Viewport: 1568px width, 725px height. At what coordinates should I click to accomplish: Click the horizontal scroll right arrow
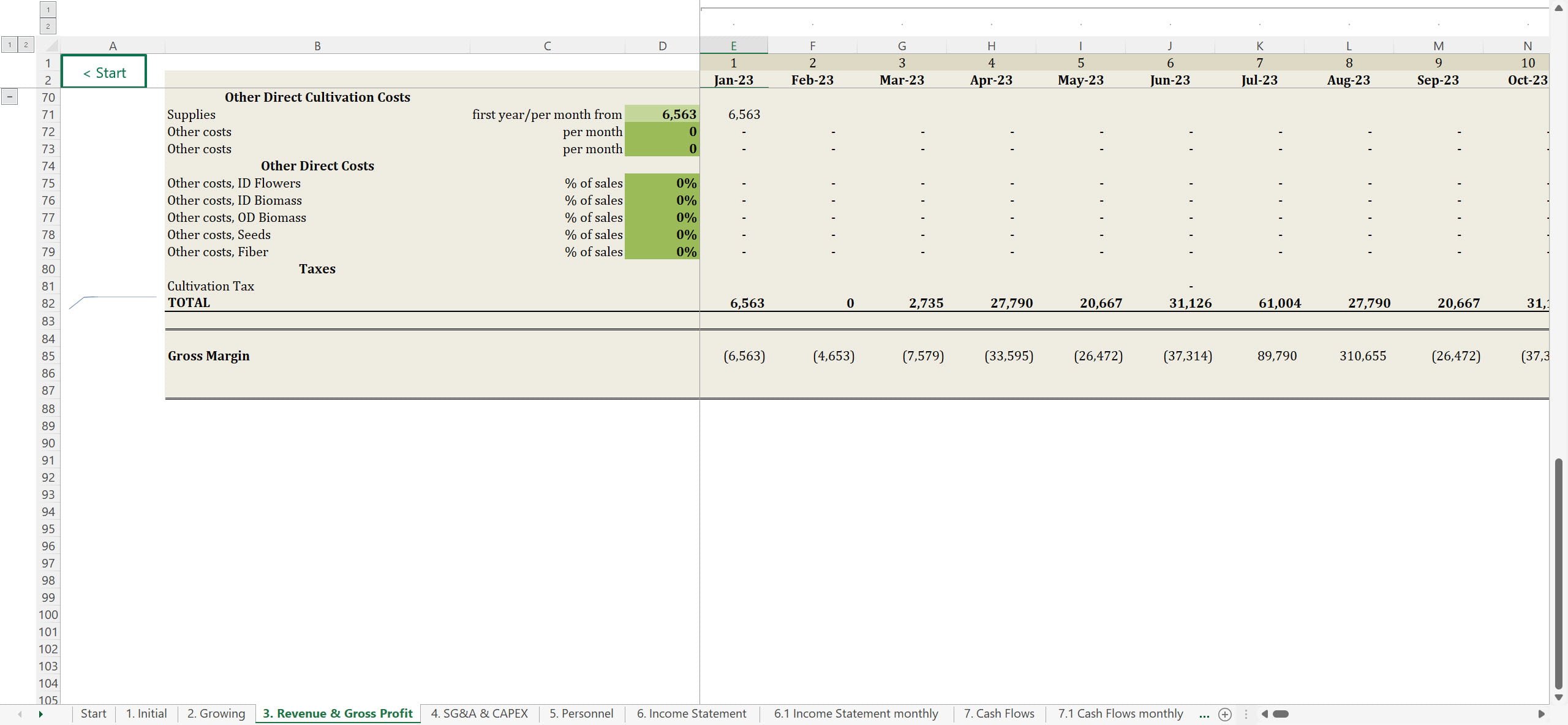(1541, 714)
